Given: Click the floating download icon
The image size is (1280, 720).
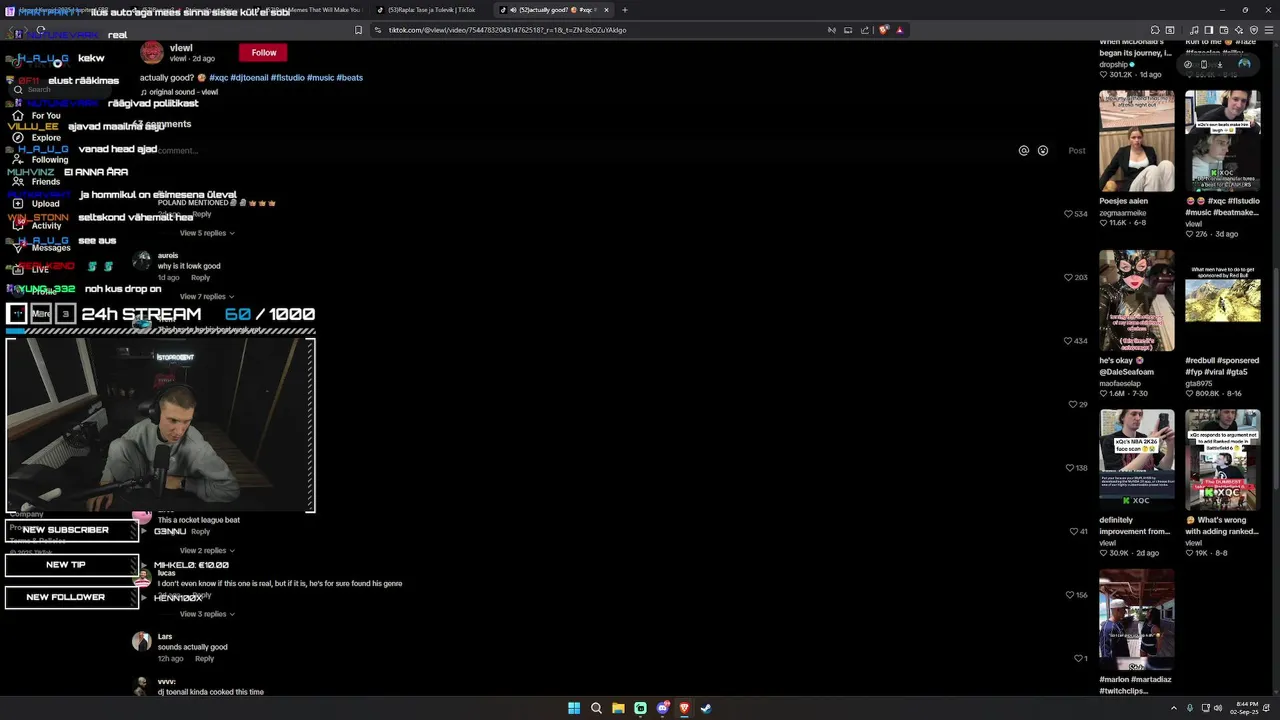Looking at the screenshot, I should coord(1219,64).
